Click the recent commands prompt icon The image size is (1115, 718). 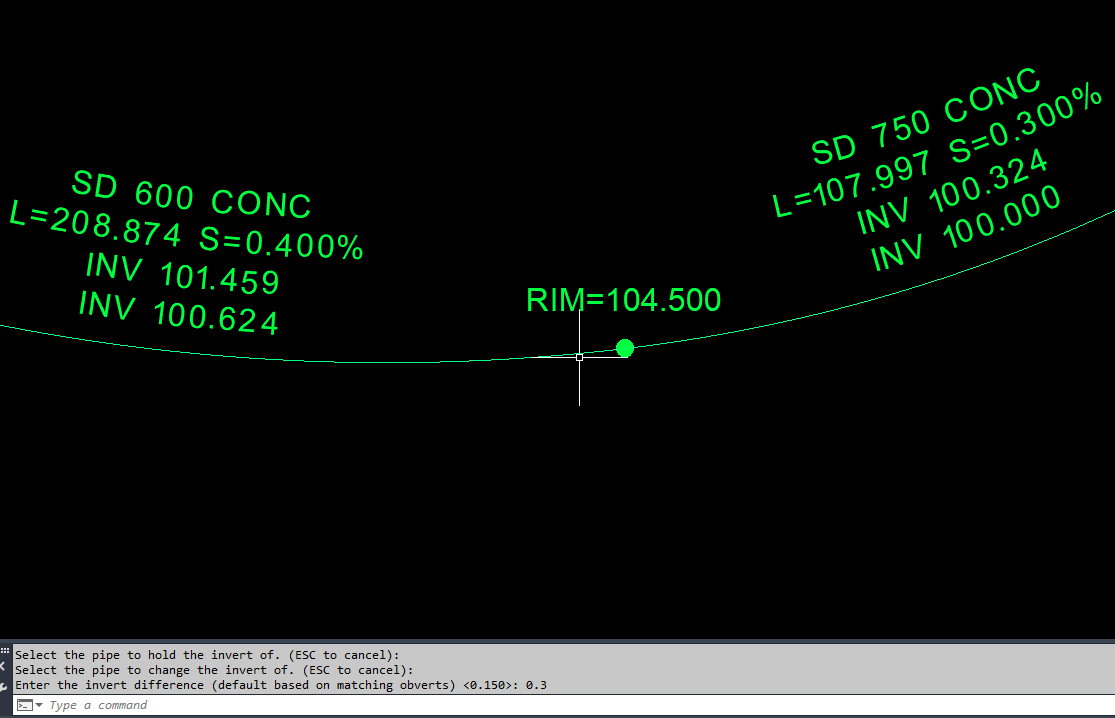pos(24,705)
